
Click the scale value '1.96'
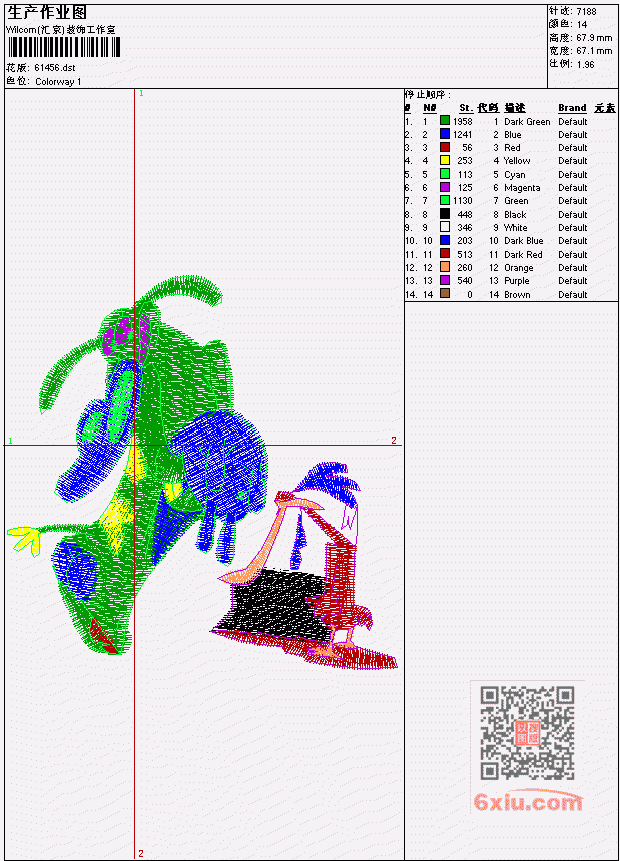click(585, 64)
